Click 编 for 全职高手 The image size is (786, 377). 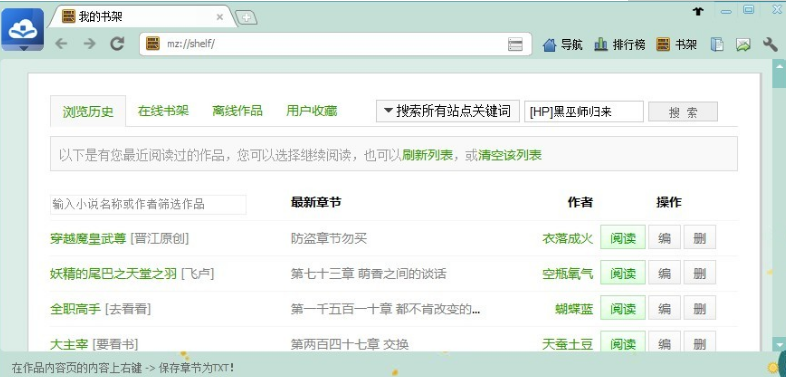(664, 307)
